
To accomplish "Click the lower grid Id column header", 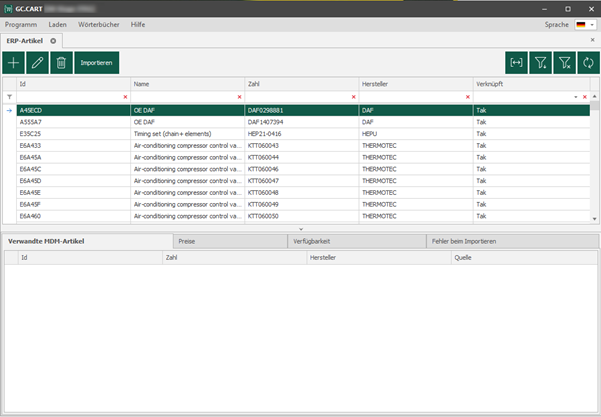I will (x=90, y=258).
